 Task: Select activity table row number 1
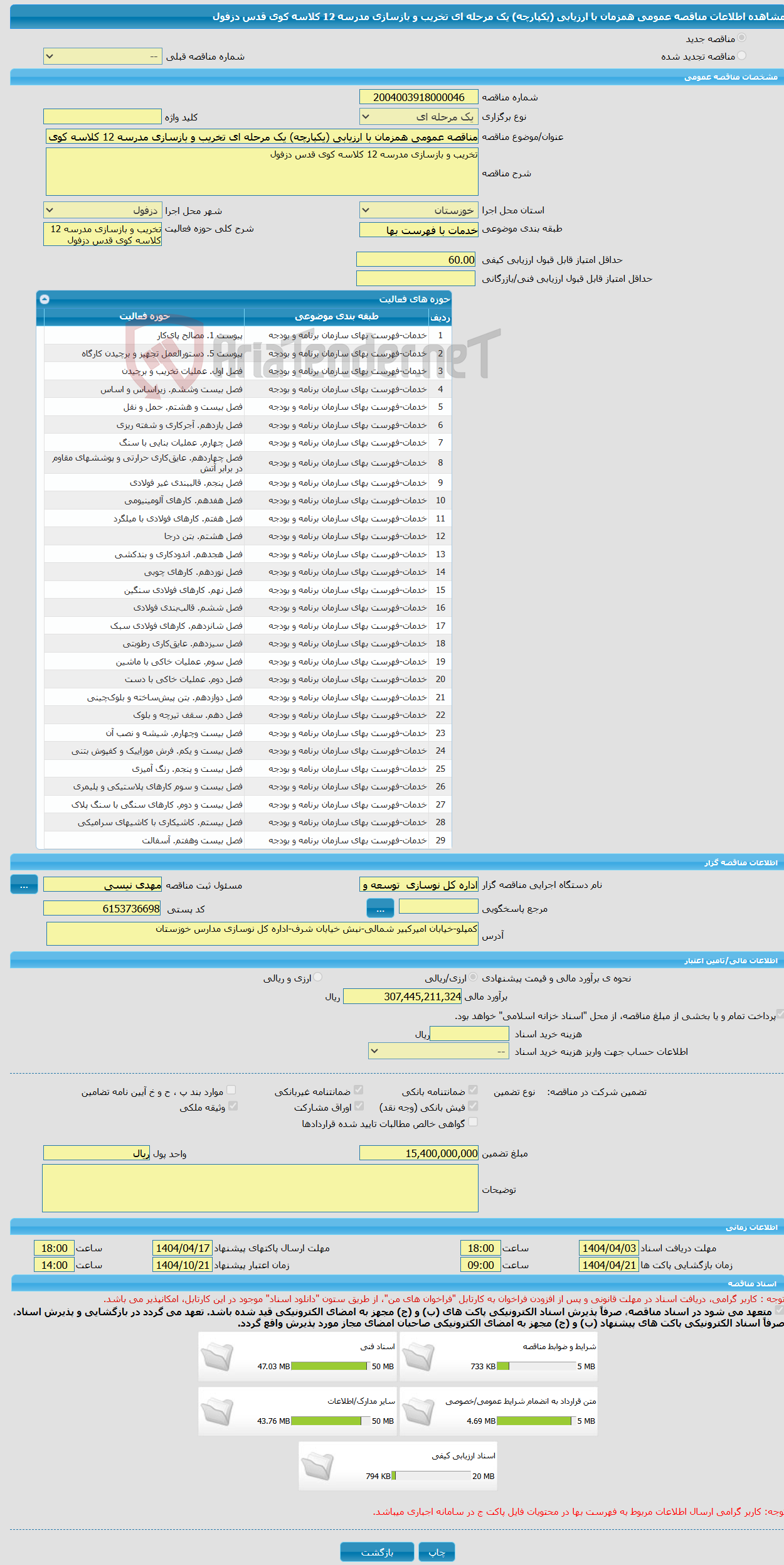[248, 335]
